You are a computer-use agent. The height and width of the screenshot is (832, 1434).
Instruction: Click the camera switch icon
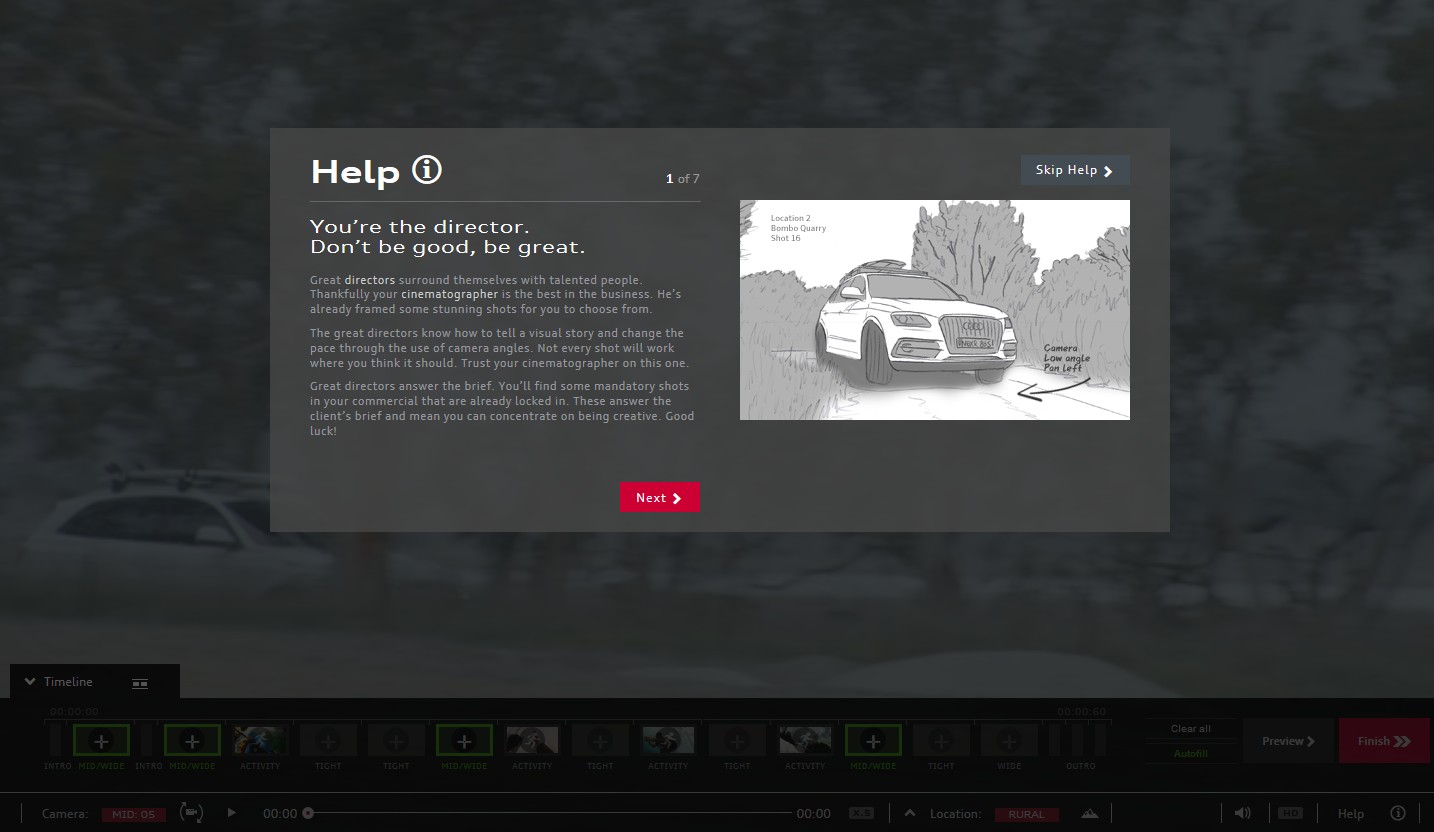click(x=190, y=813)
